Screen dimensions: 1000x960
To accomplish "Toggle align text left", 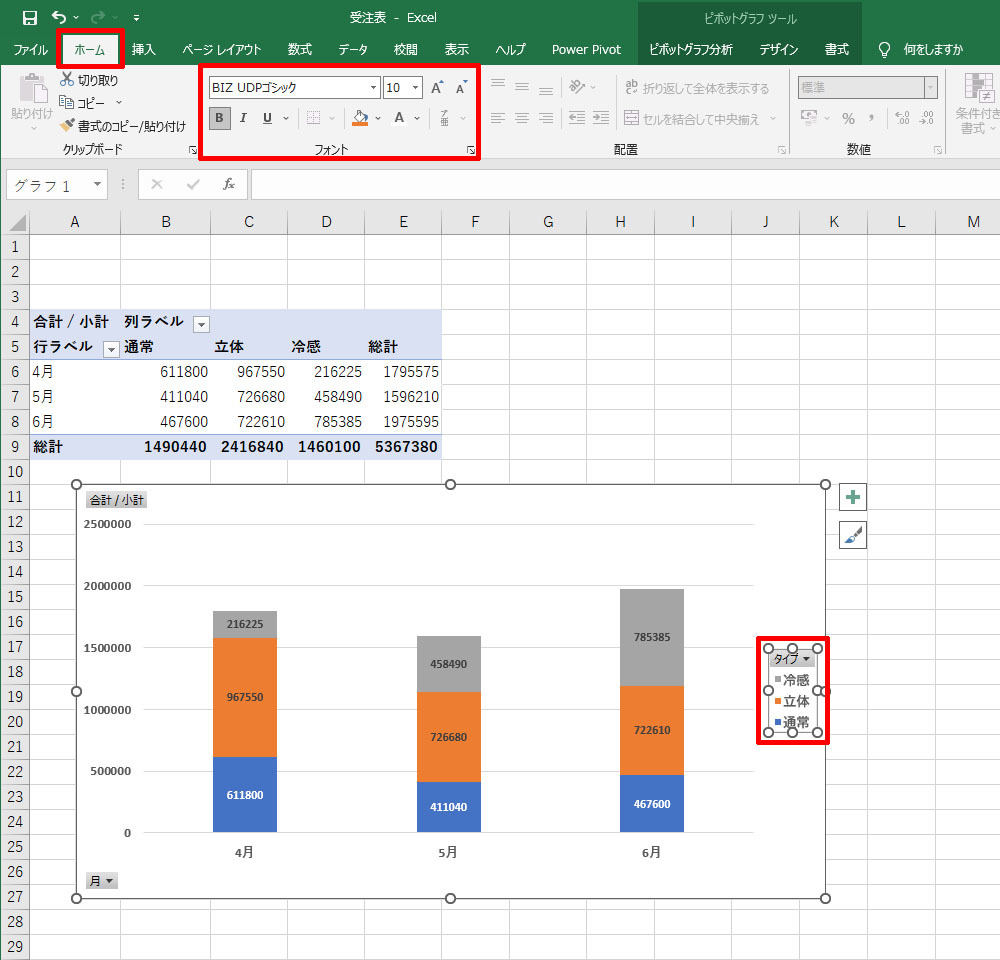I will pyautogui.click(x=498, y=118).
